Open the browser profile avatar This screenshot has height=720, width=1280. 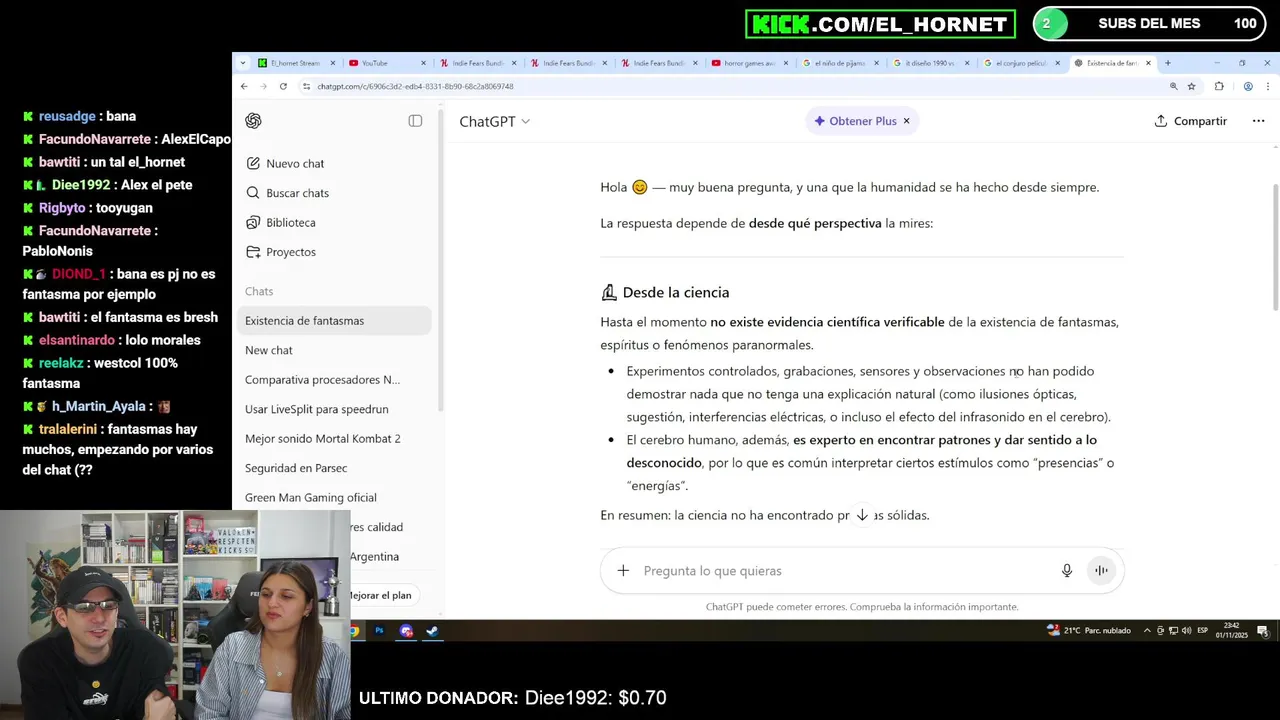[1248, 86]
